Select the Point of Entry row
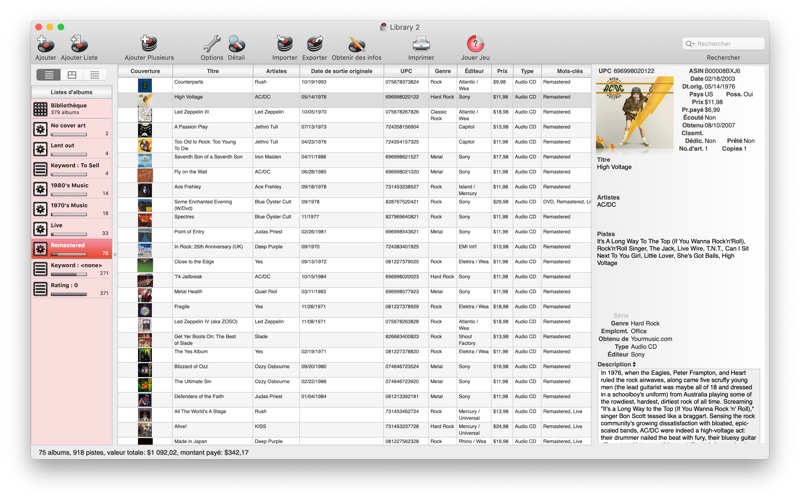 [355, 235]
